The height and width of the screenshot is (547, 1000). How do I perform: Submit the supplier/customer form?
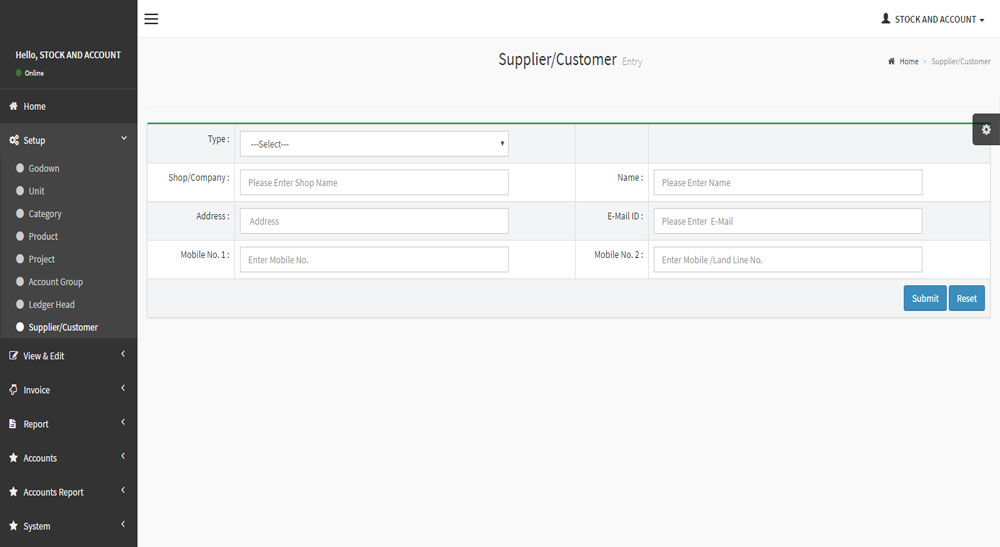coord(925,298)
